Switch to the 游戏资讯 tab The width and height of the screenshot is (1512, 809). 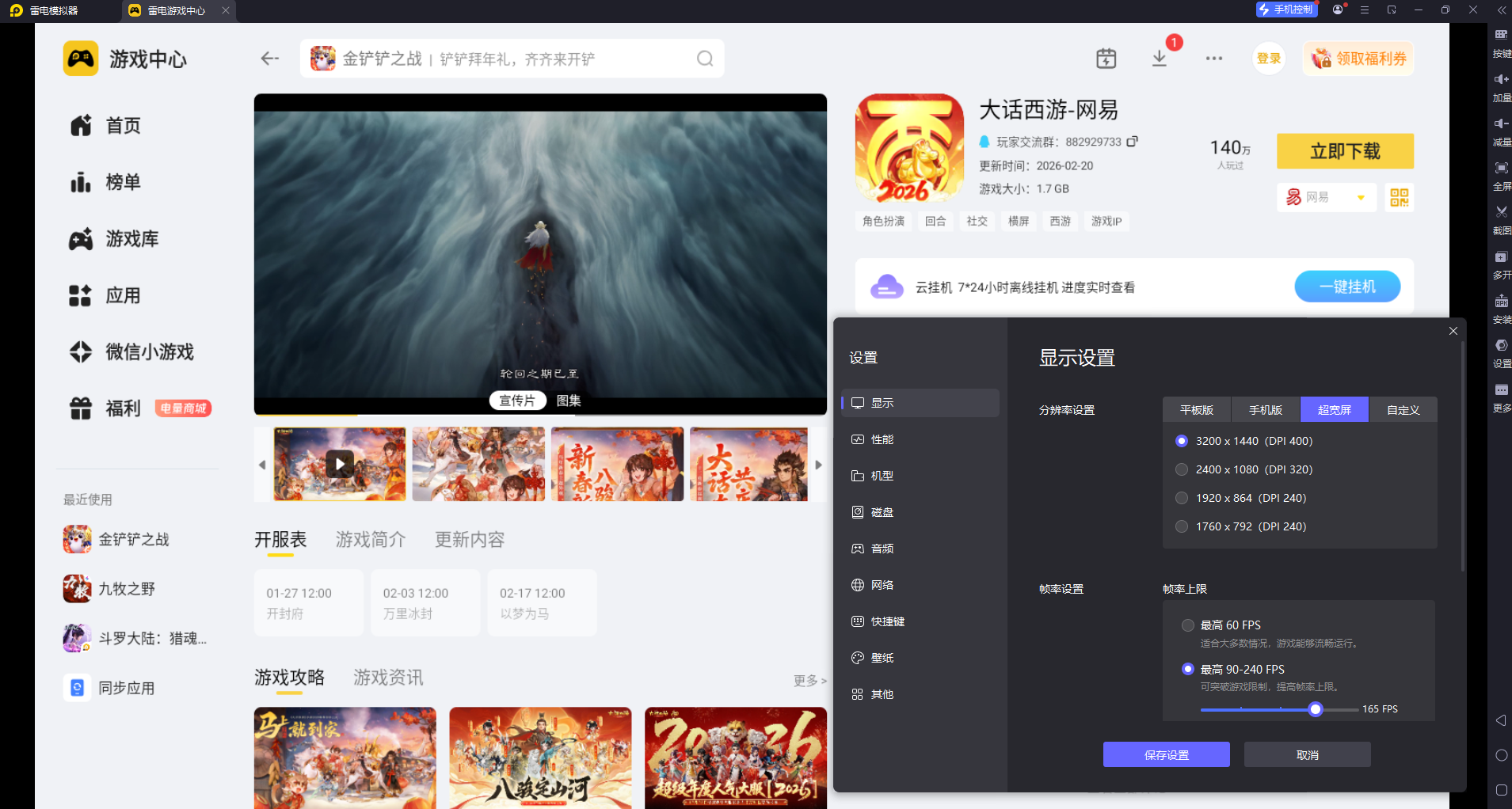(x=388, y=678)
